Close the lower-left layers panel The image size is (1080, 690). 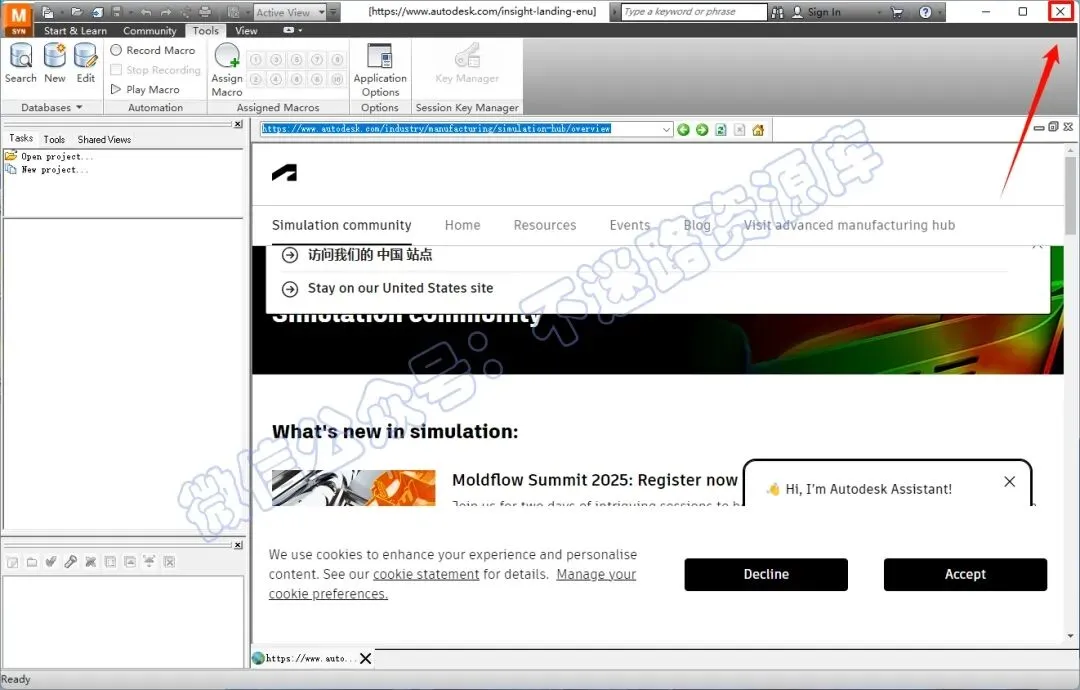click(238, 545)
